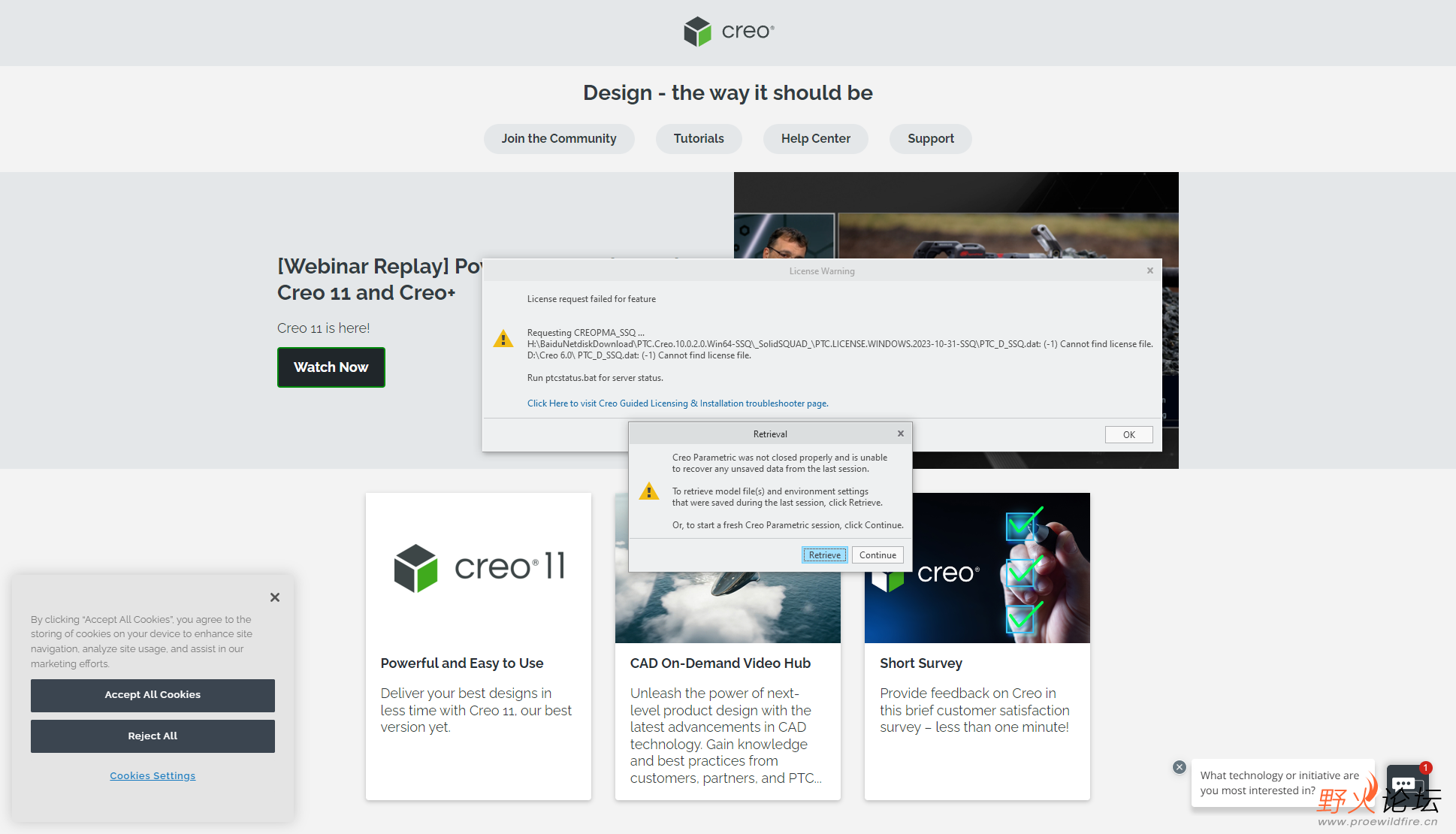Click 'Creo 11 is here!' text
The image size is (1456, 834).
(324, 328)
